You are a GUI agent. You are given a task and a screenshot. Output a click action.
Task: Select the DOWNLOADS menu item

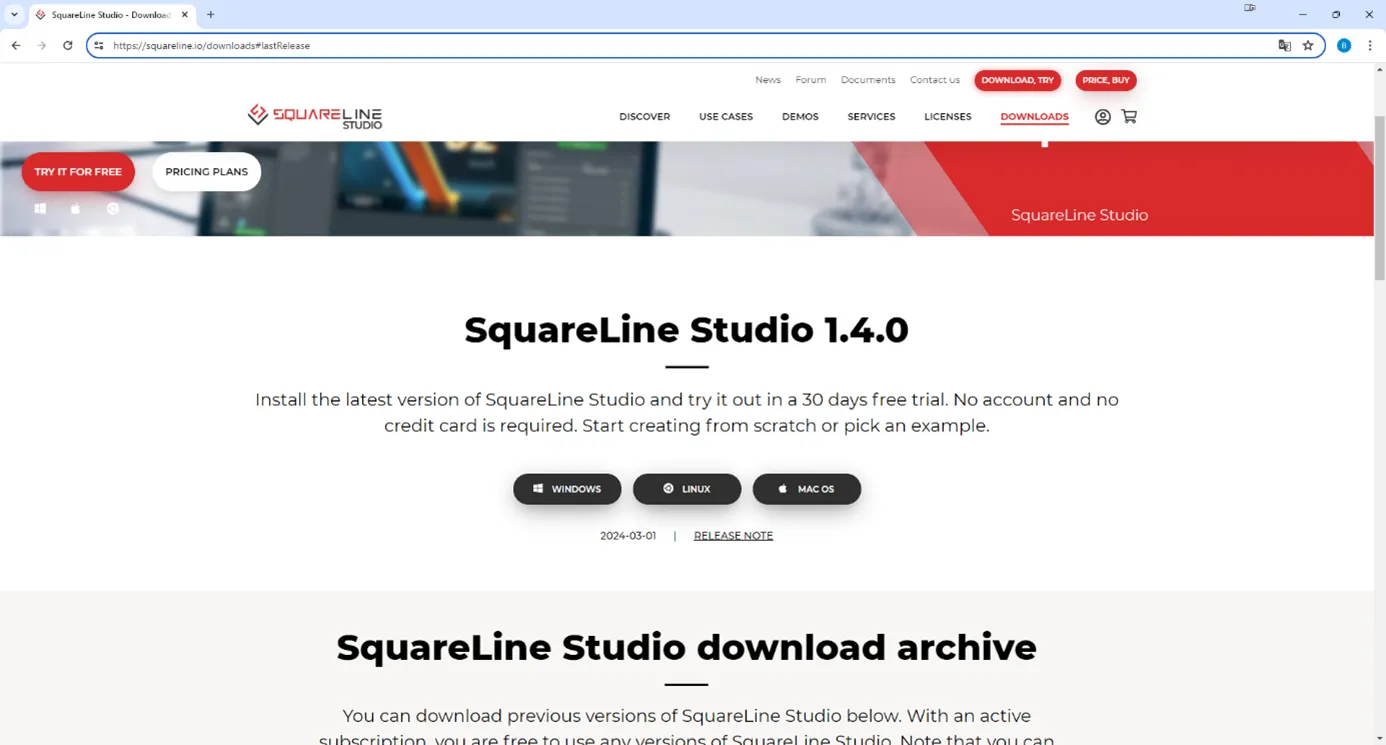point(1034,117)
